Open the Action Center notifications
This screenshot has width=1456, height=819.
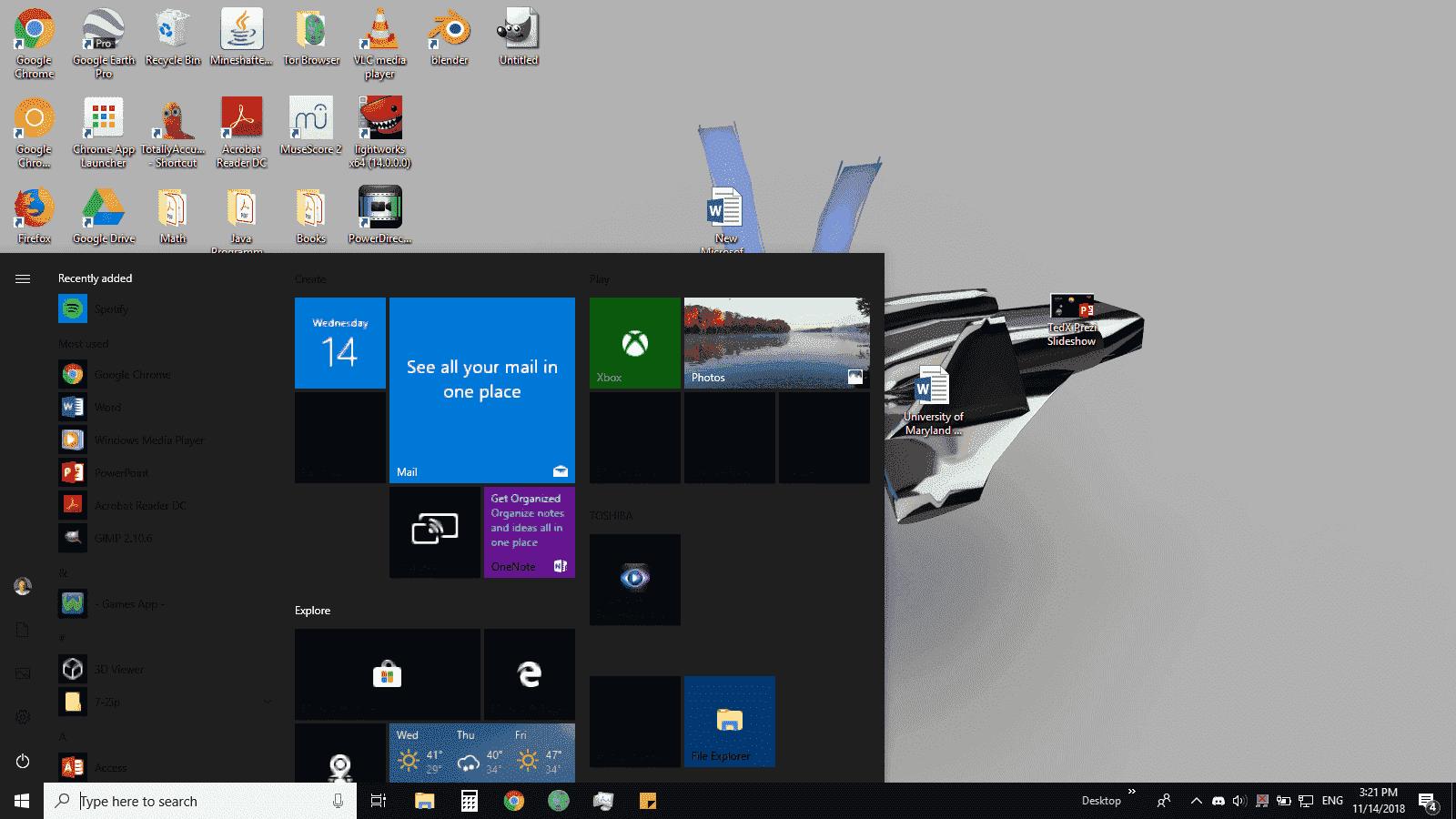click(x=1428, y=801)
